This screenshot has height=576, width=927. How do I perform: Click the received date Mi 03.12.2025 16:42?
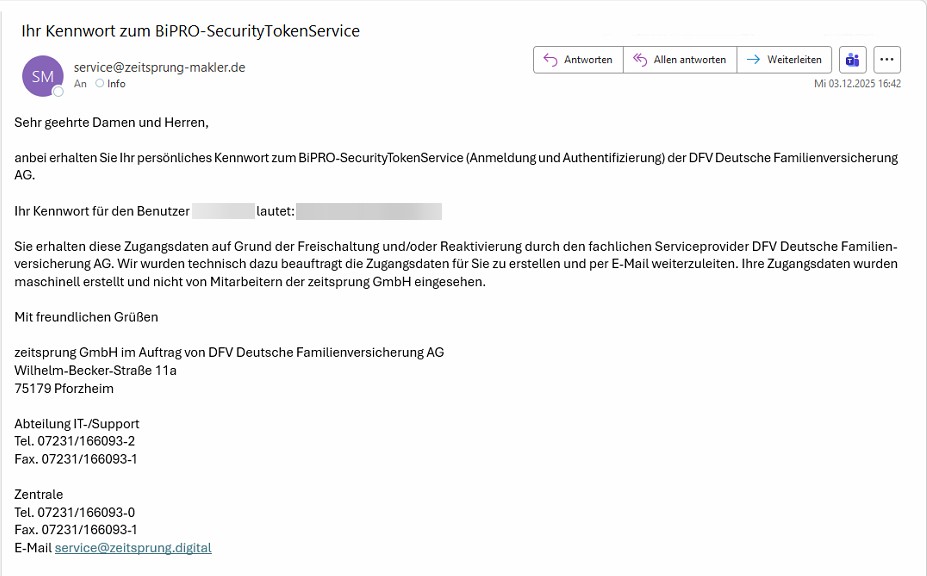point(857,84)
